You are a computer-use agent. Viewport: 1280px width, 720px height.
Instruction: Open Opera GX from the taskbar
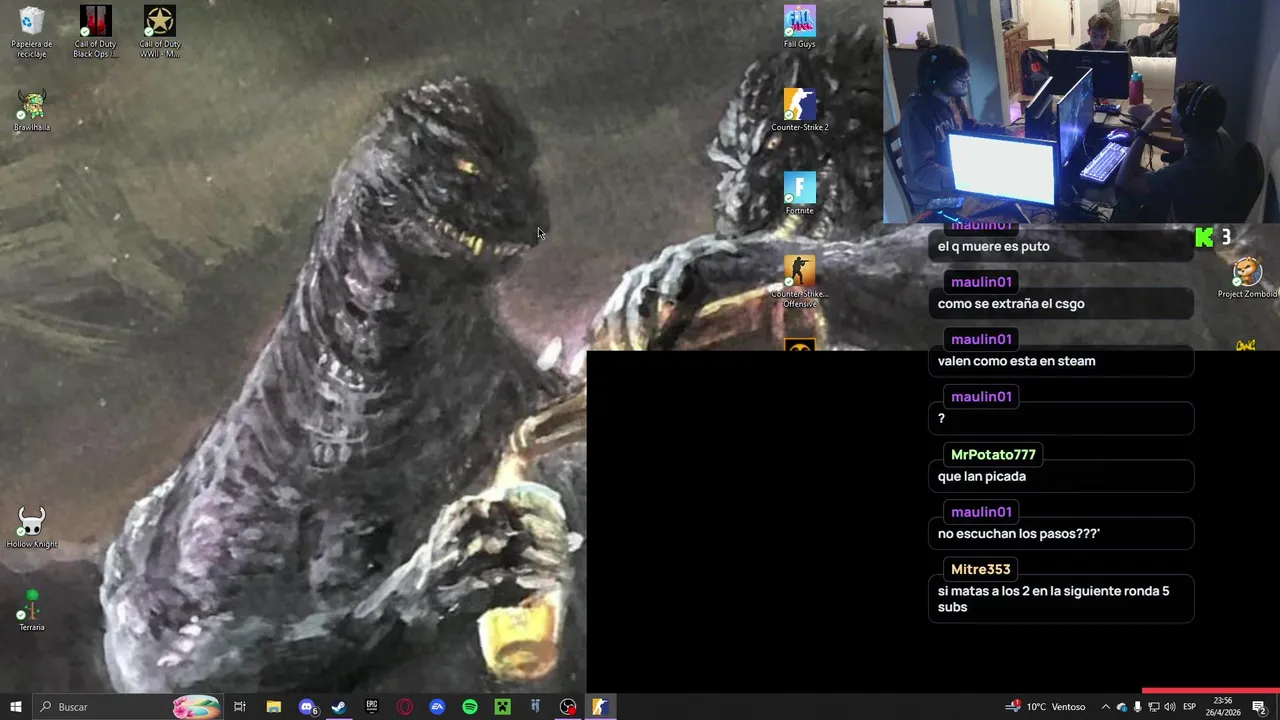coord(404,707)
